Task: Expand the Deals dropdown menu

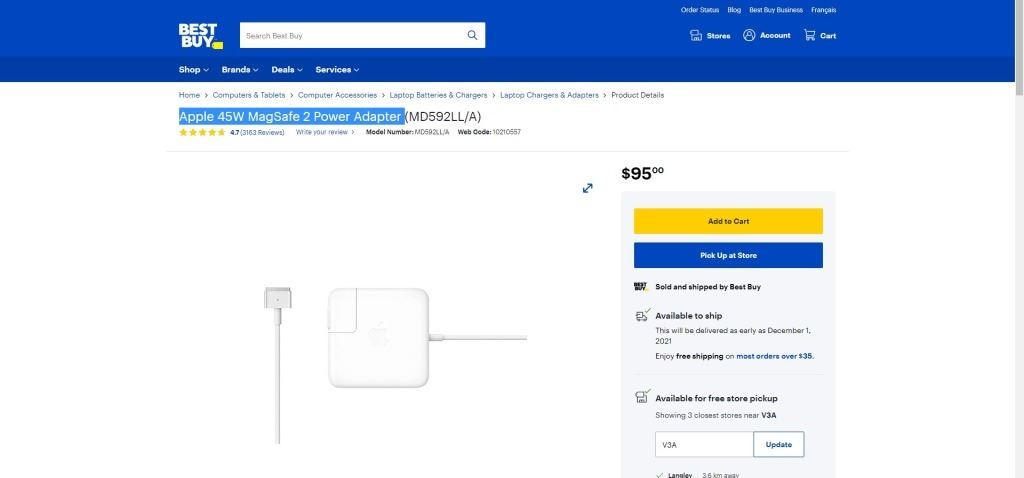Action: coord(287,70)
